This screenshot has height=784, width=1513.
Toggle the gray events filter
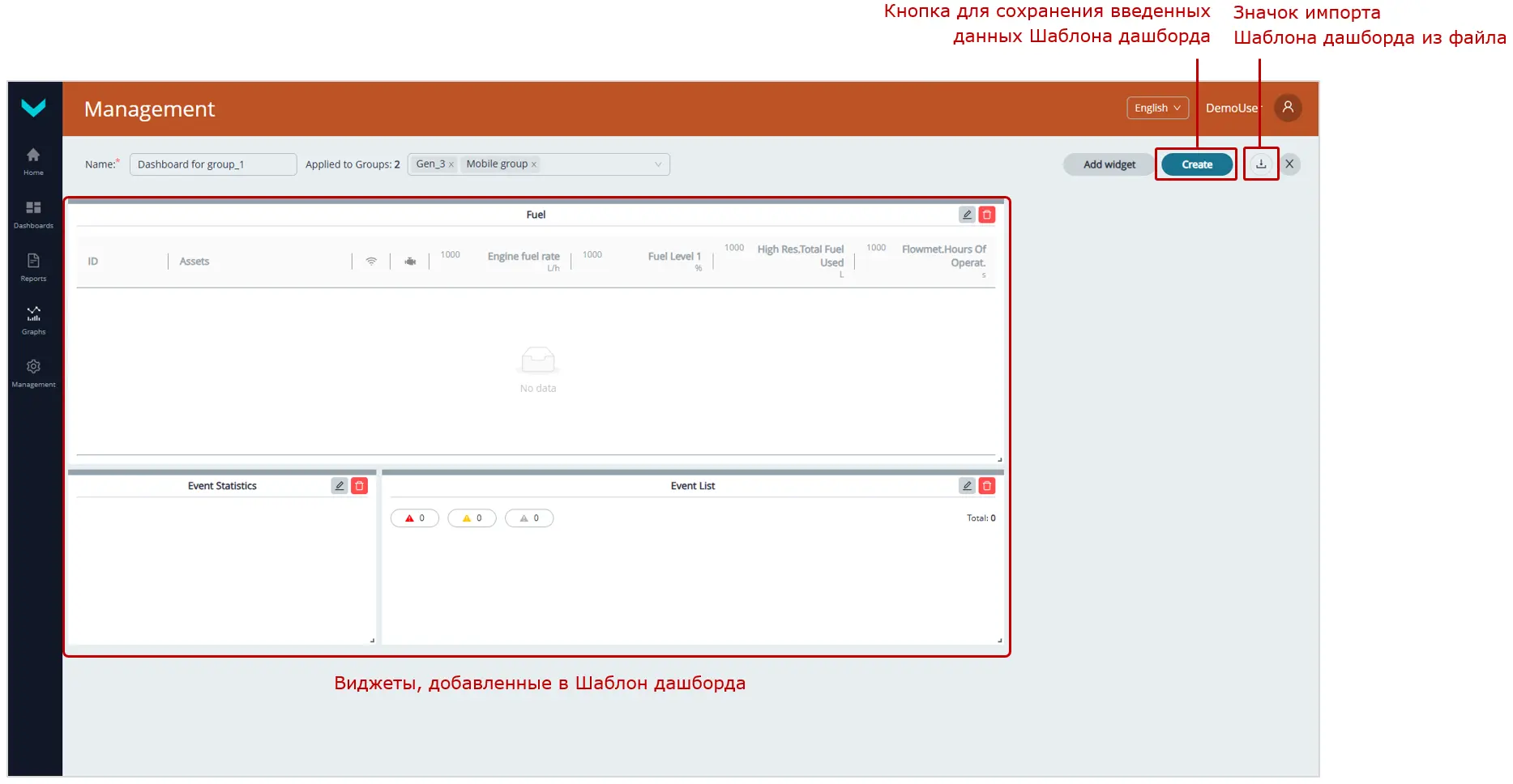click(529, 518)
